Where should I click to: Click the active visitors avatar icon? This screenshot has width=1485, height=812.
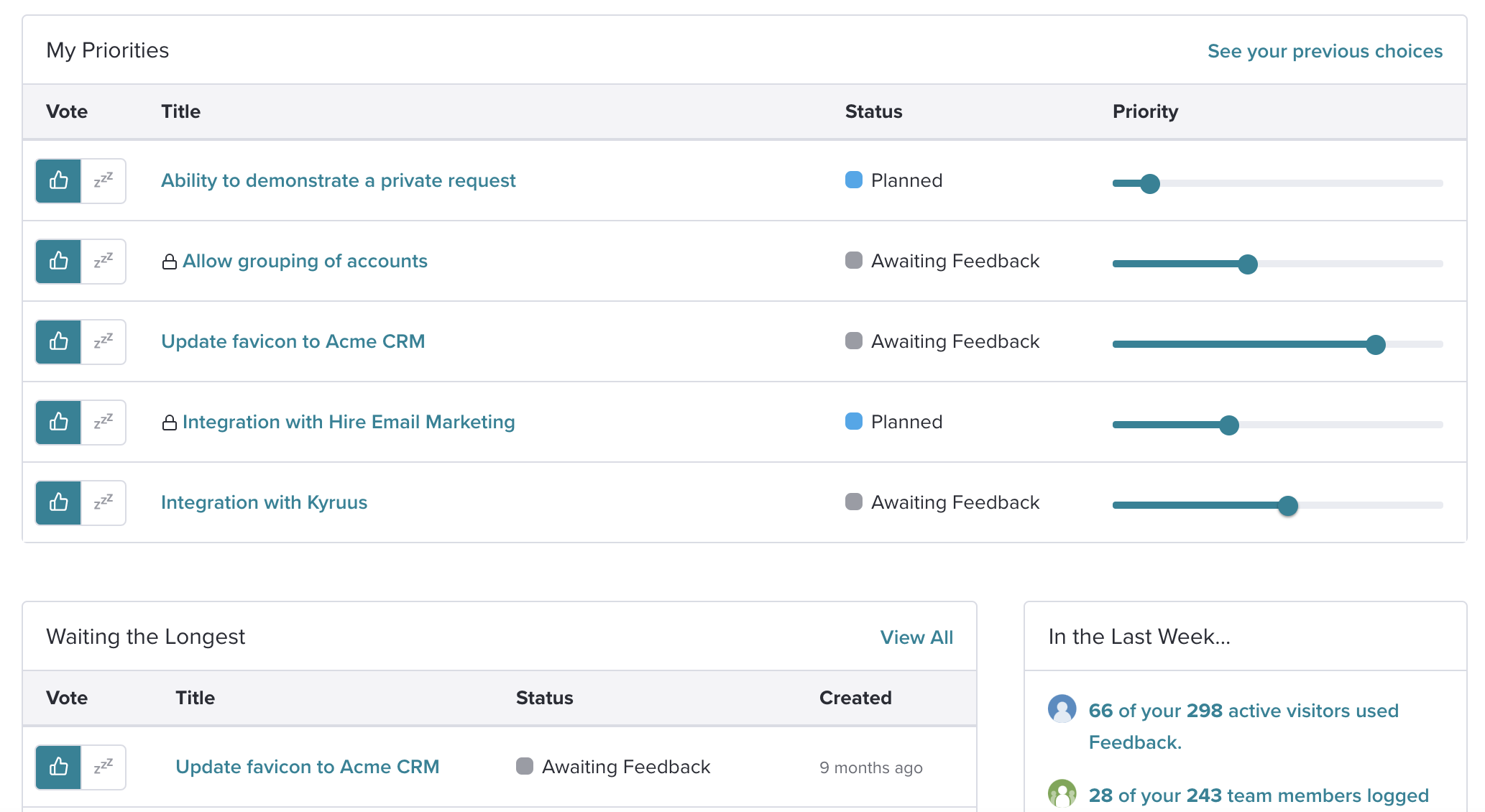coord(1062,709)
